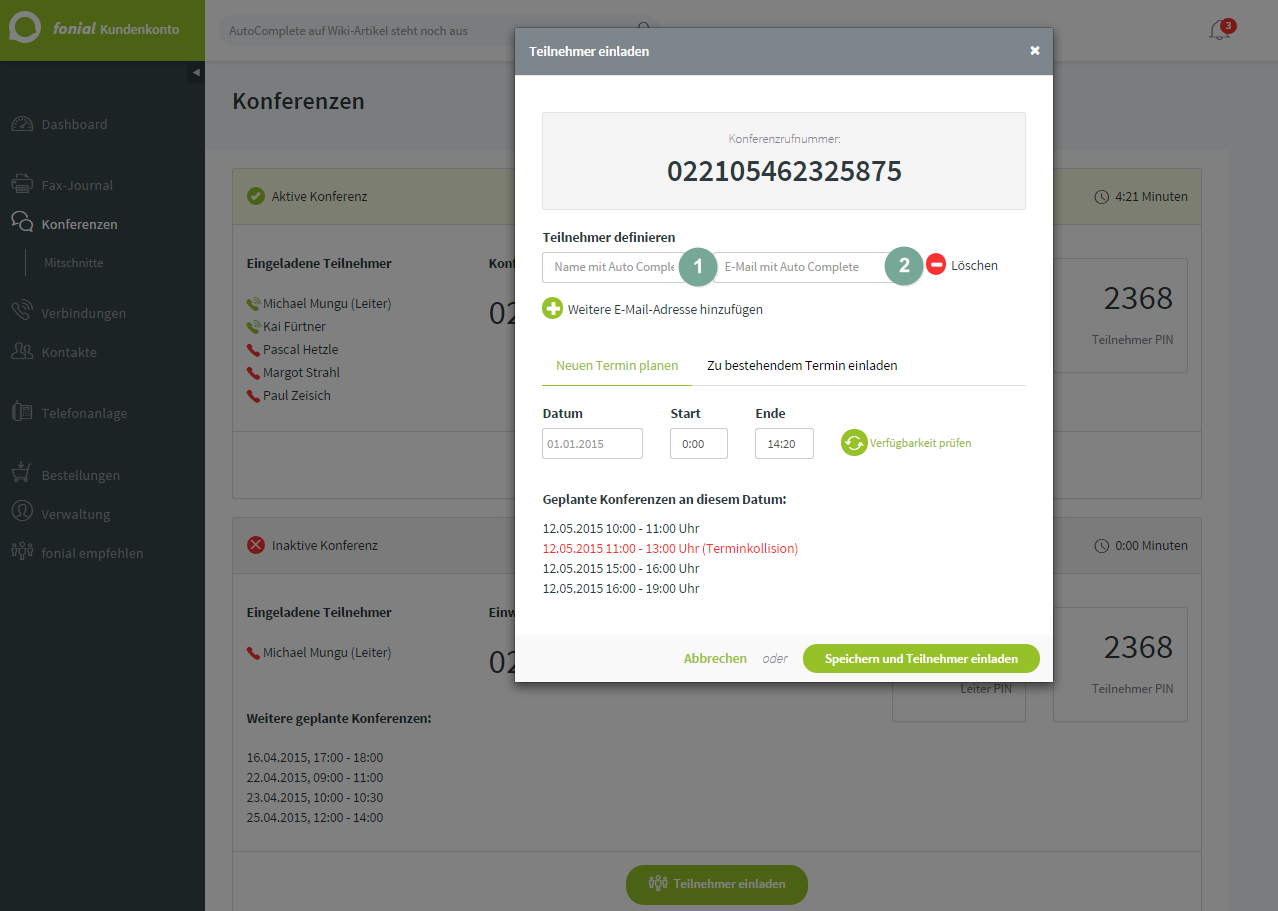Image resolution: width=1278 pixels, height=911 pixels.
Task: Click the clock icon beside 4:21 Minuten
Action: (1102, 197)
